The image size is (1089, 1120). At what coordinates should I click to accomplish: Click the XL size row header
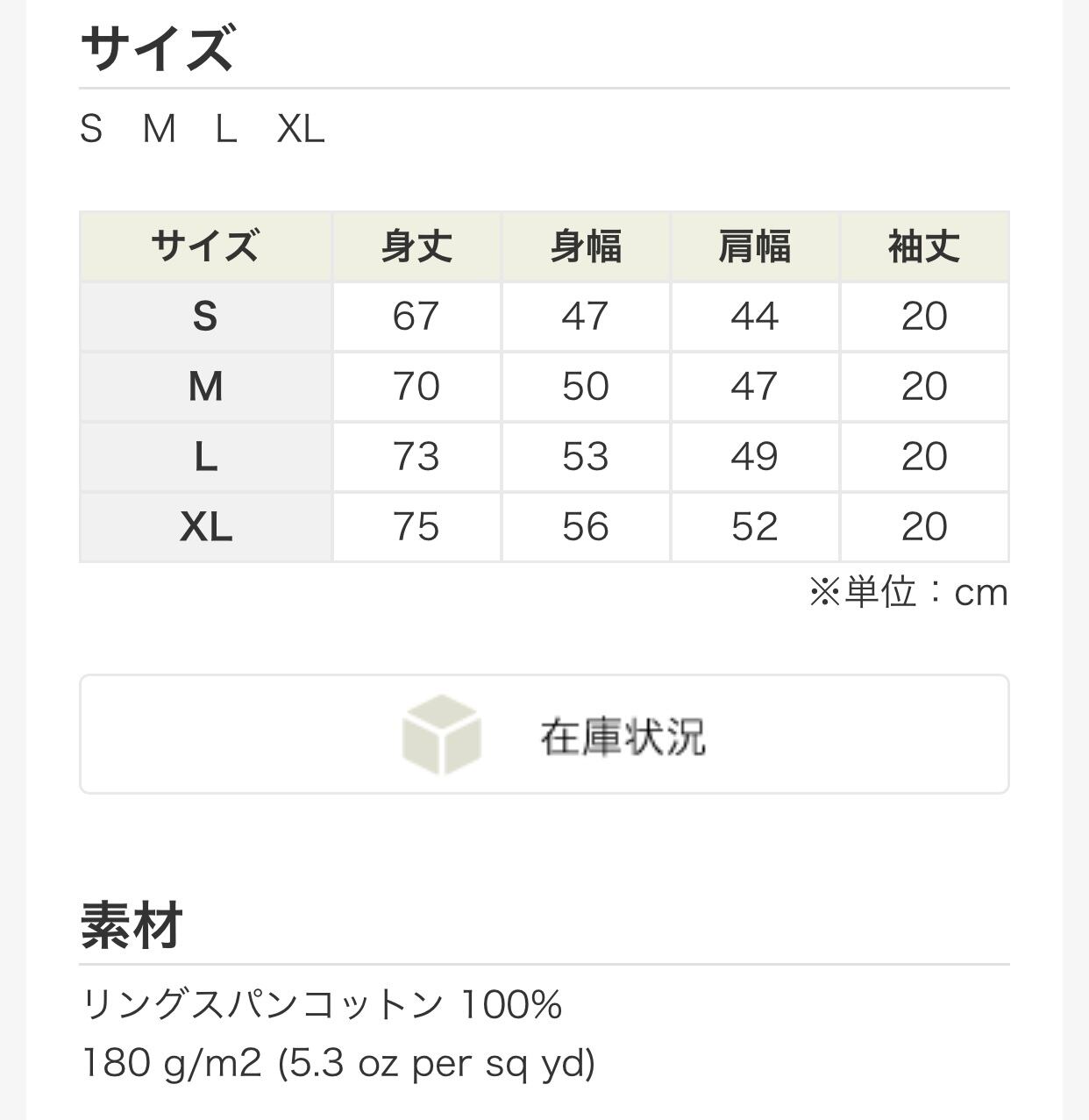click(205, 527)
